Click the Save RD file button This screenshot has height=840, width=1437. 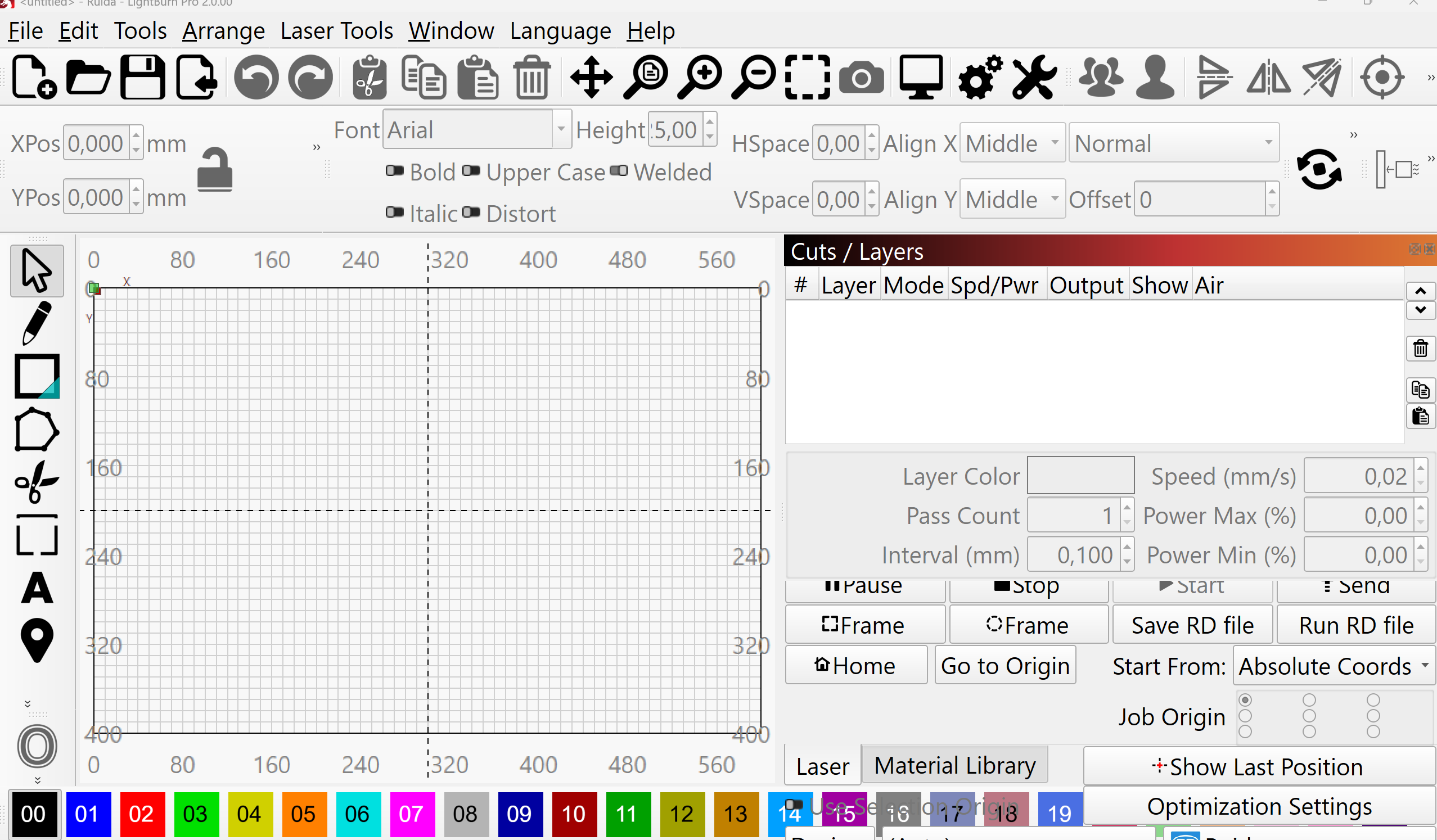coord(1192,625)
